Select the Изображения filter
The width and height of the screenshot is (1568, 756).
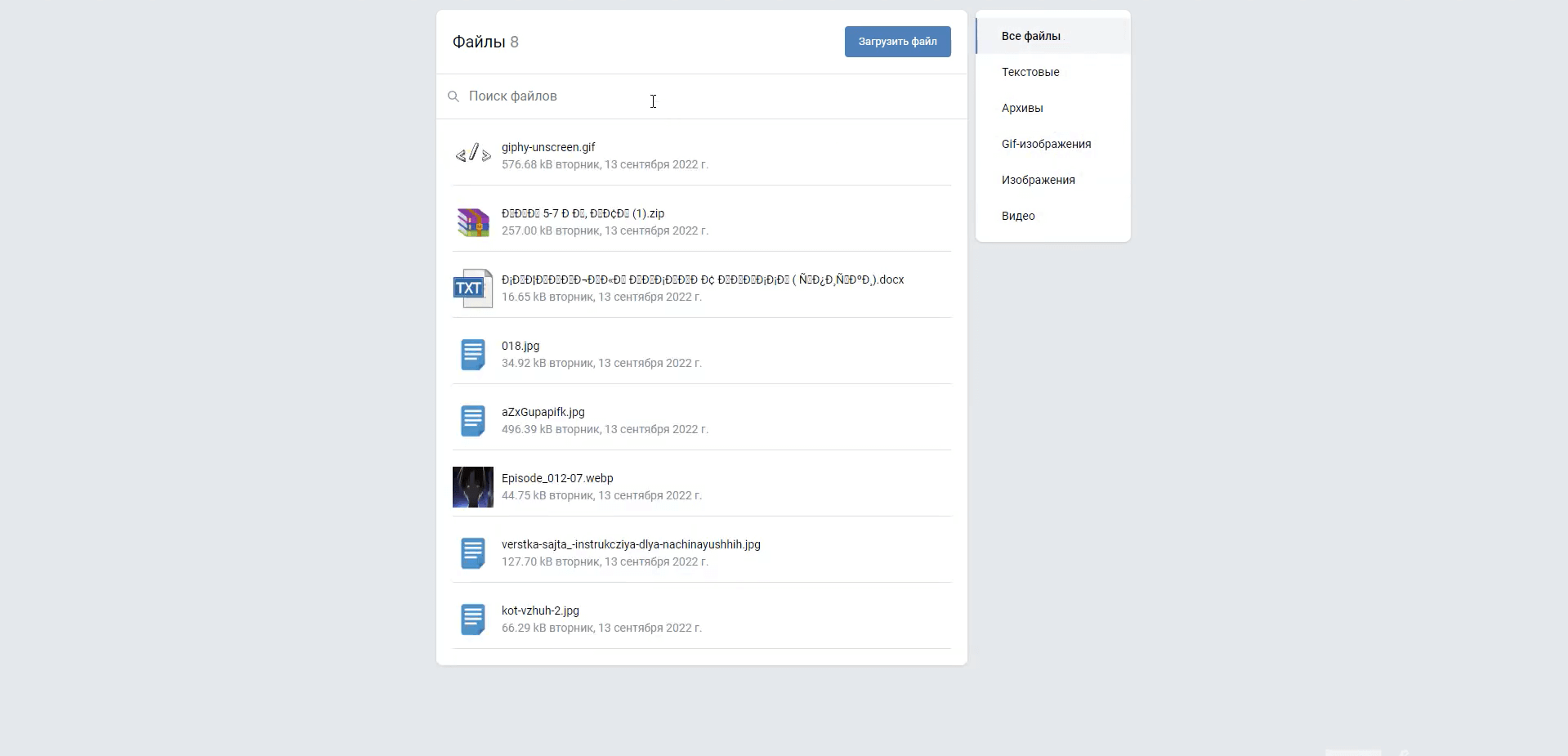point(1053,180)
